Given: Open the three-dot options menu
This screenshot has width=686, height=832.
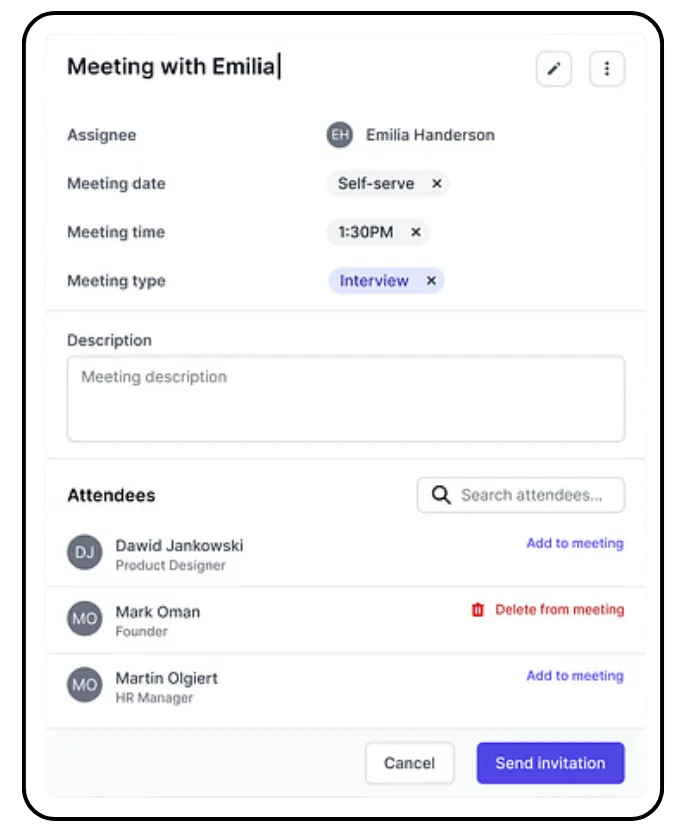Looking at the screenshot, I should [x=606, y=67].
